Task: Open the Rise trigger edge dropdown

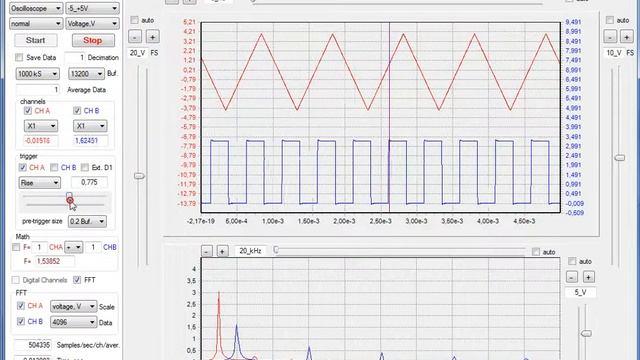Action: (x=40, y=182)
